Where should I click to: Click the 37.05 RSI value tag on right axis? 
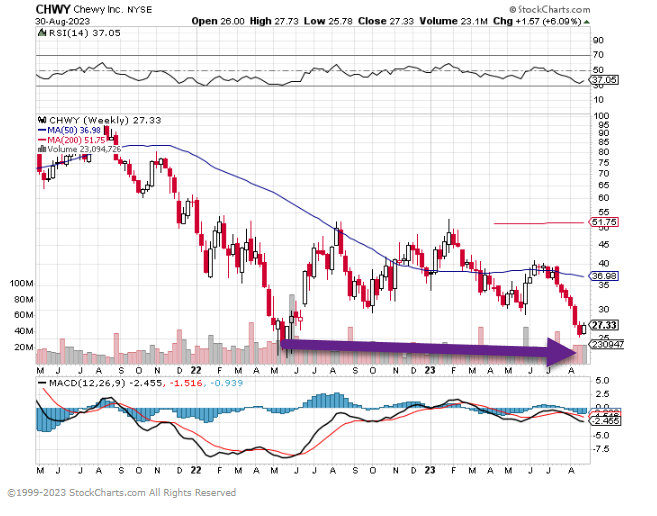pos(604,80)
